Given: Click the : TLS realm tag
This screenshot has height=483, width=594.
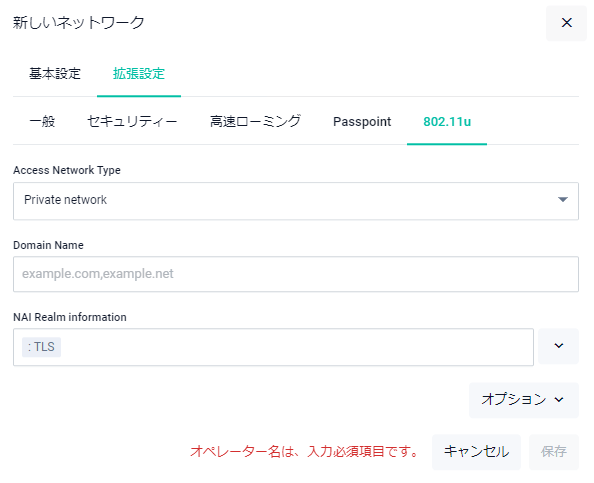Looking at the screenshot, I should [x=41, y=347].
